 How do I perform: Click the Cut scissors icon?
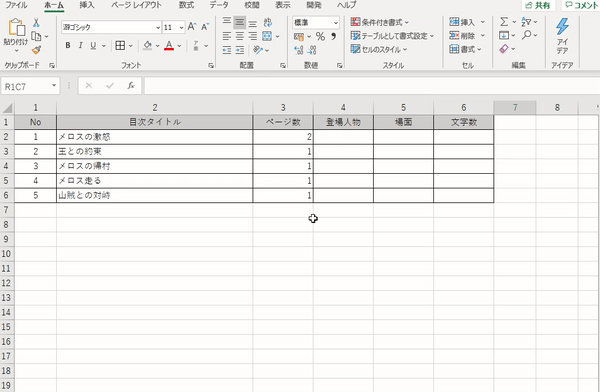36,23
